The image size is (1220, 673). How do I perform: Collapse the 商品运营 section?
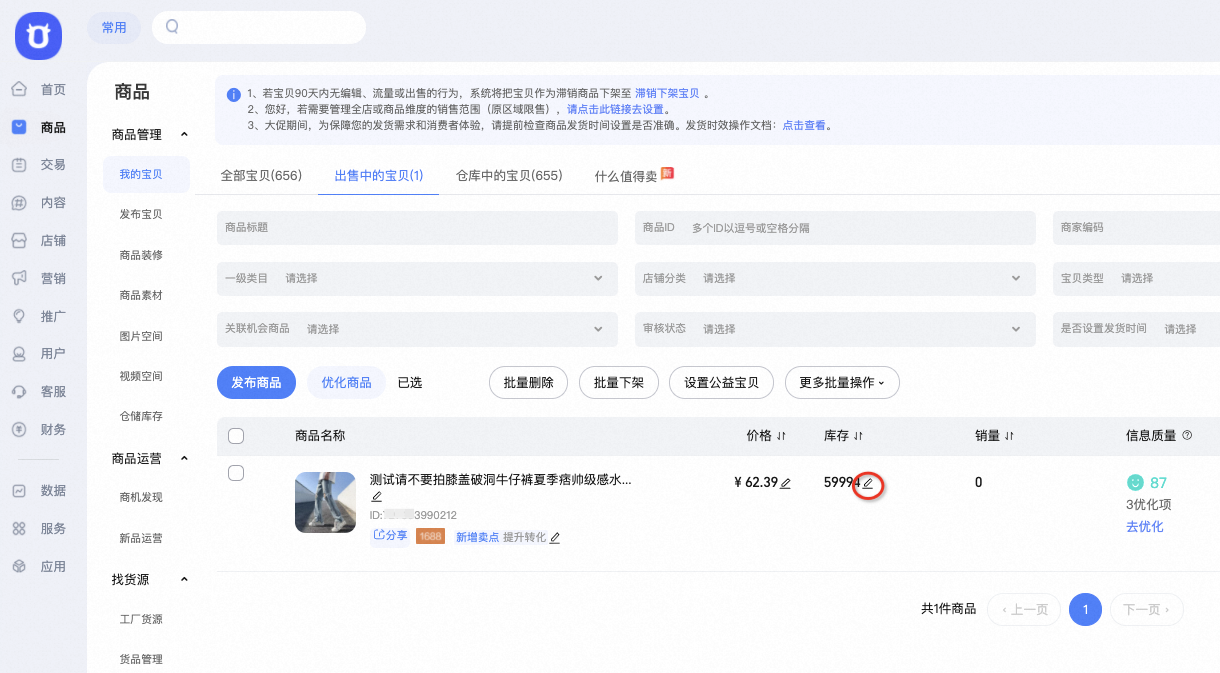pos(184,458)
